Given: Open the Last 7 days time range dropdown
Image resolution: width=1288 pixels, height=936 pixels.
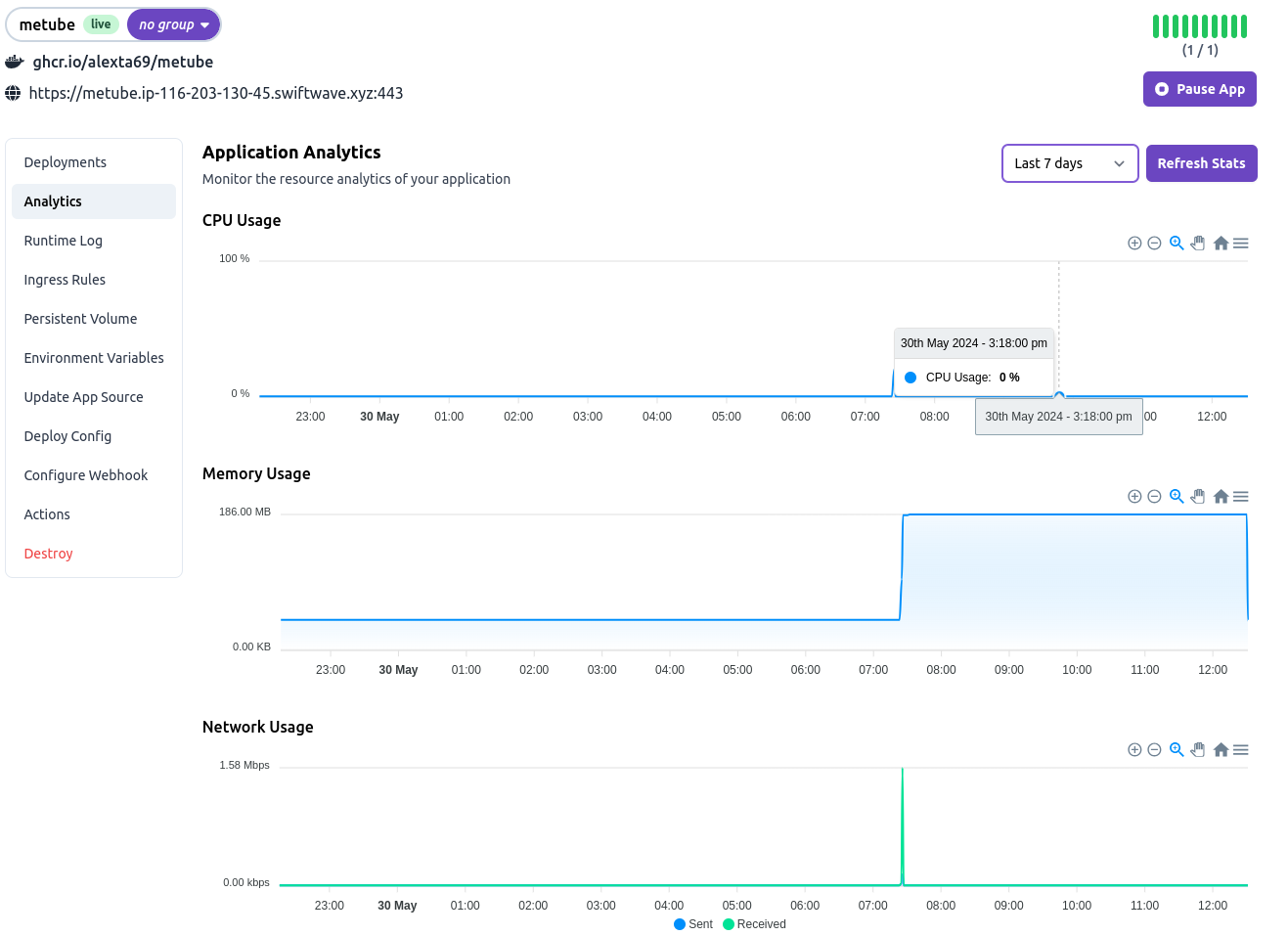Looking at the screenshot, I should coord(1070,163).
